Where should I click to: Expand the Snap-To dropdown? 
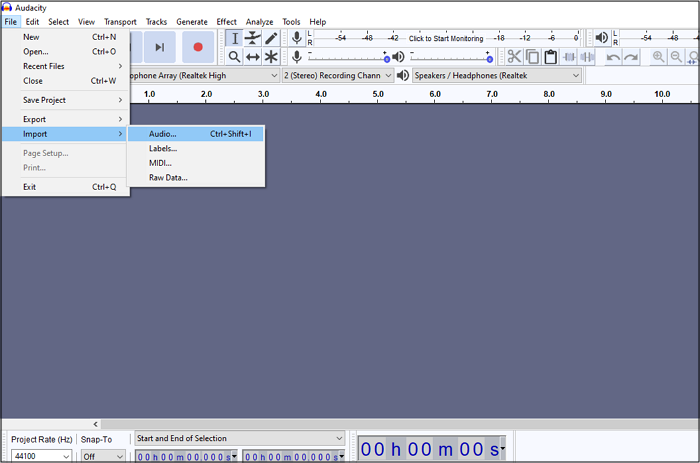(104, 456)
